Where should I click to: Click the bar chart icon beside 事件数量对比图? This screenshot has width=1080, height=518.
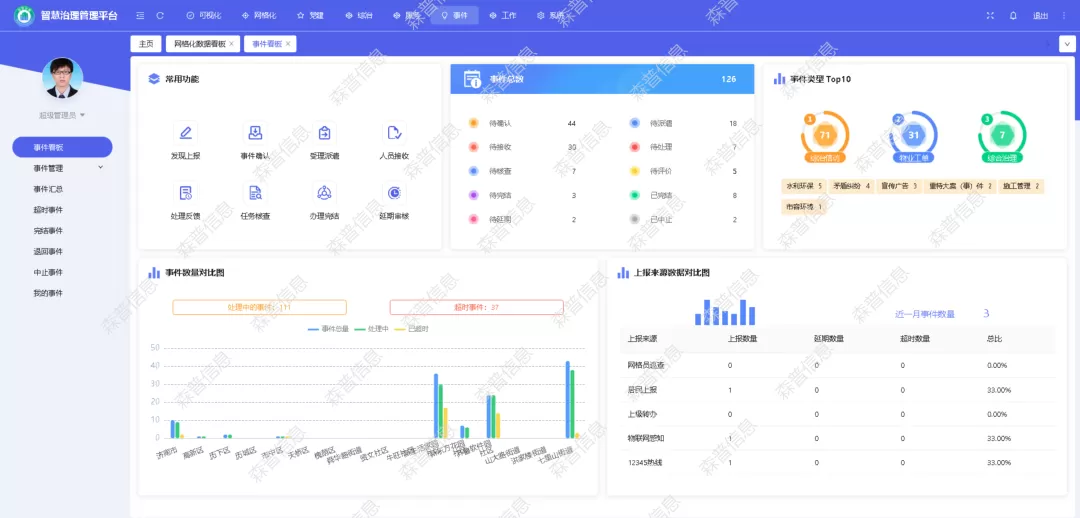tap(154, 273)
